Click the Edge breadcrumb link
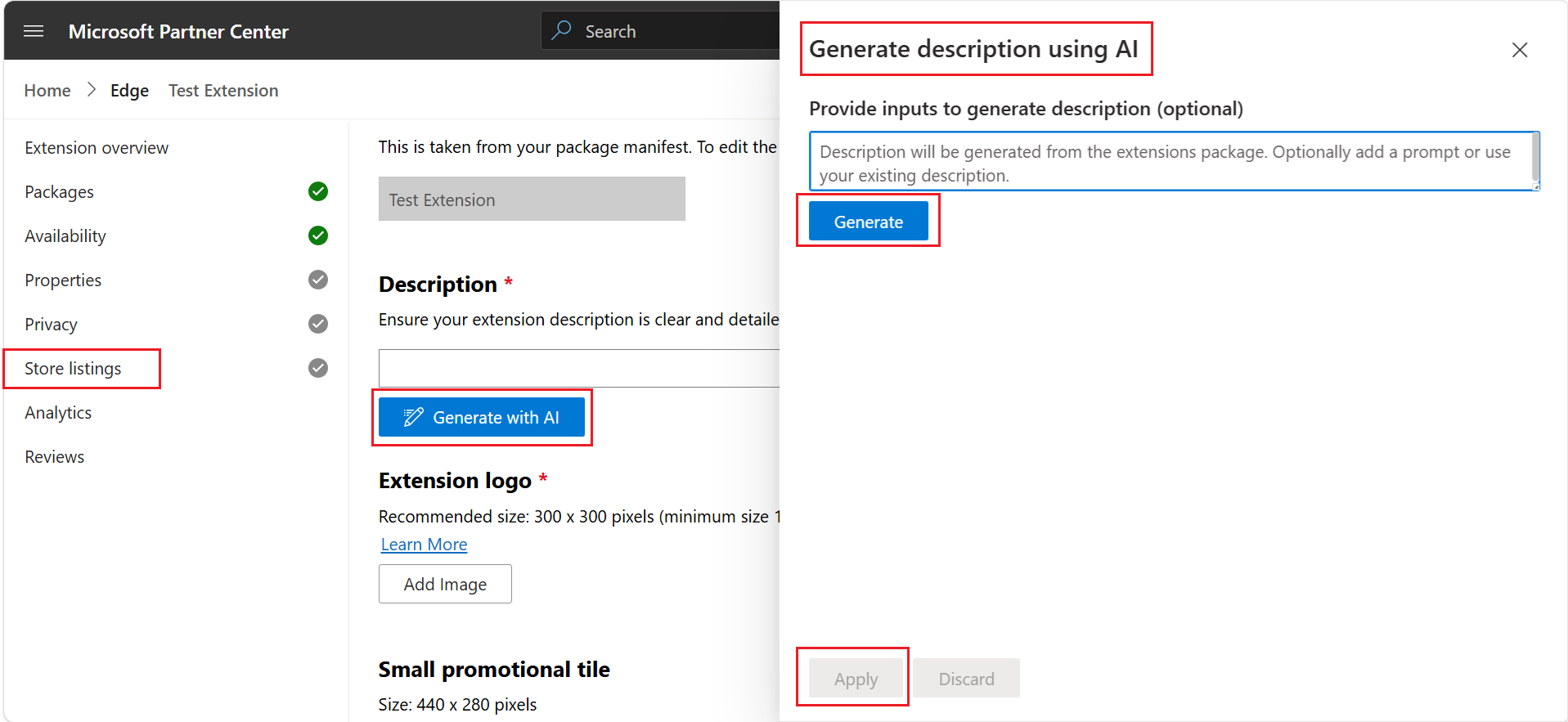 click(129, 91)
